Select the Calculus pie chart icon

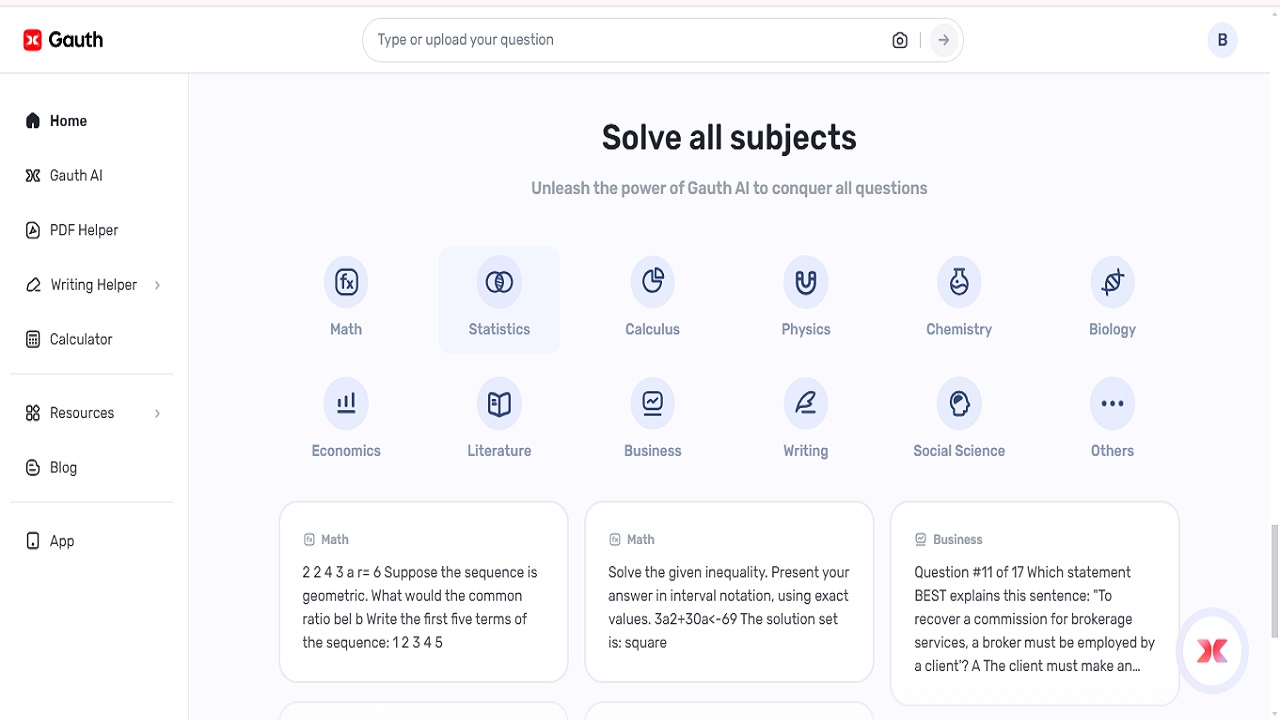tap(653, 283)
